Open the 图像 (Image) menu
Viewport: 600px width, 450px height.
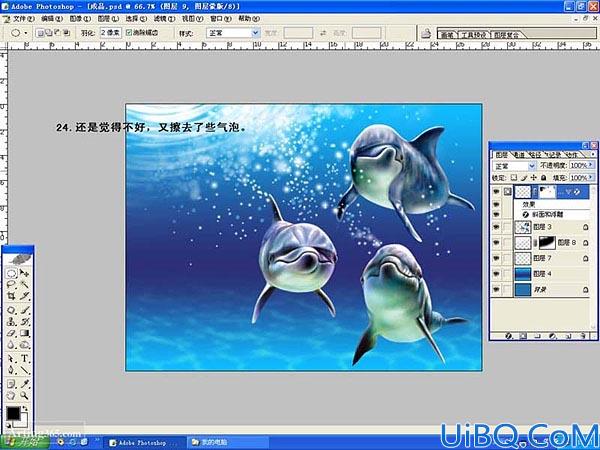(x=80, y=18)
